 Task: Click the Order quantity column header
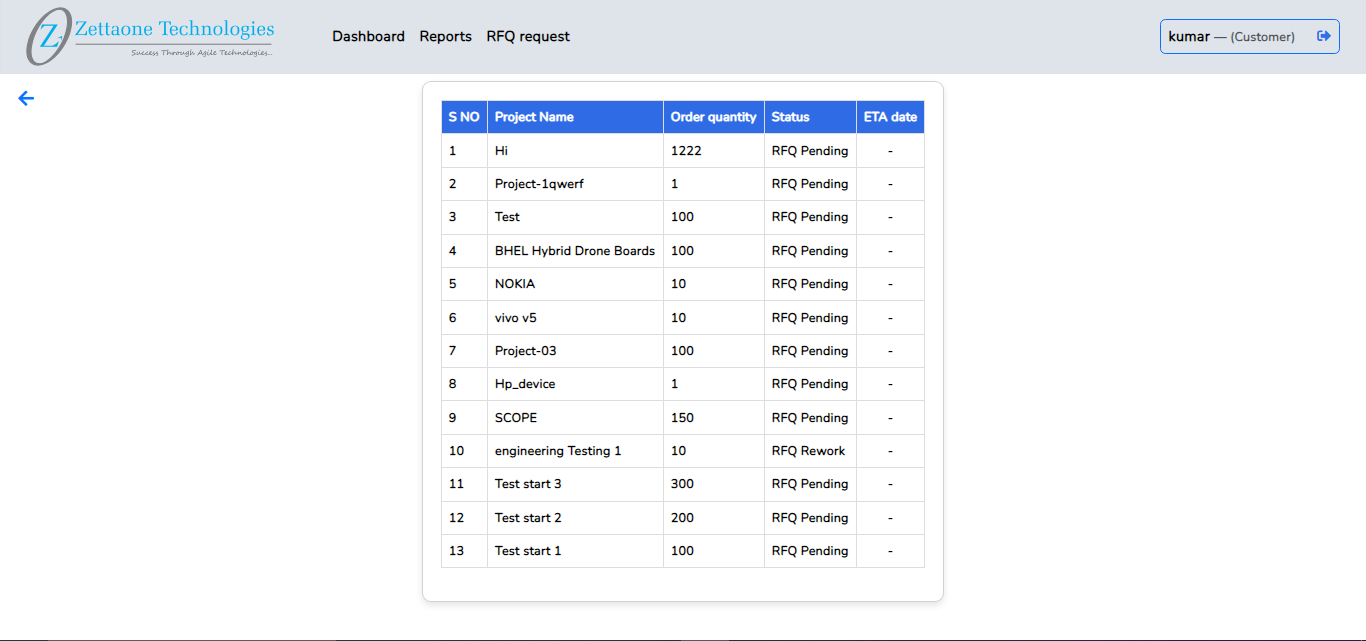(x=713, y=117)
